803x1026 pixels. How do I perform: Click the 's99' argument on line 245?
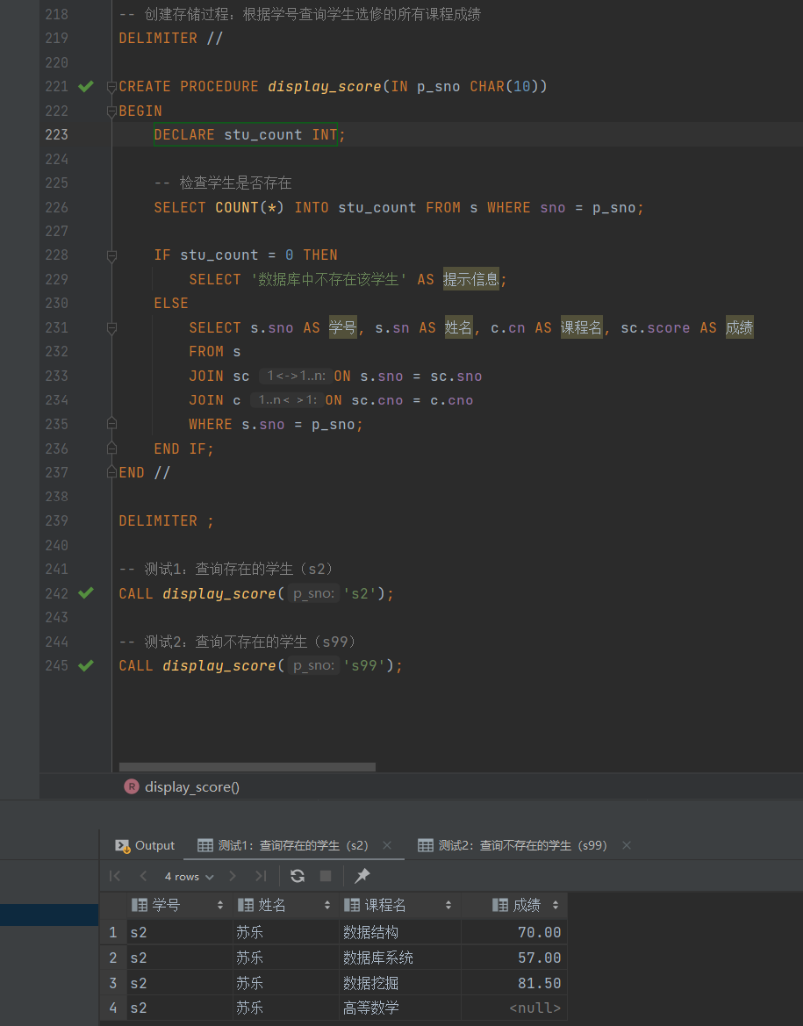point(364,665)
